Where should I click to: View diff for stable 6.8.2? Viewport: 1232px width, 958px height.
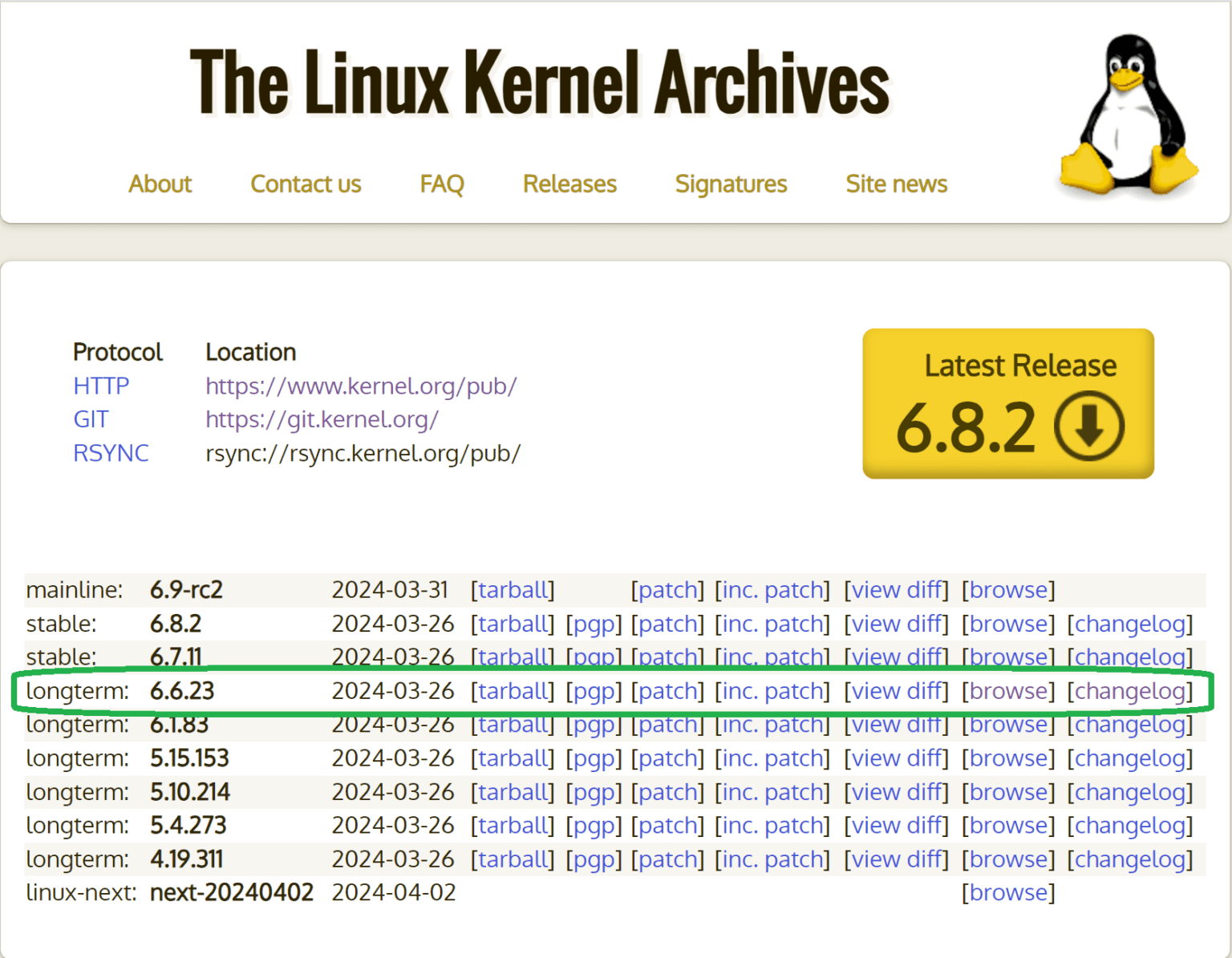pos(897,623)
